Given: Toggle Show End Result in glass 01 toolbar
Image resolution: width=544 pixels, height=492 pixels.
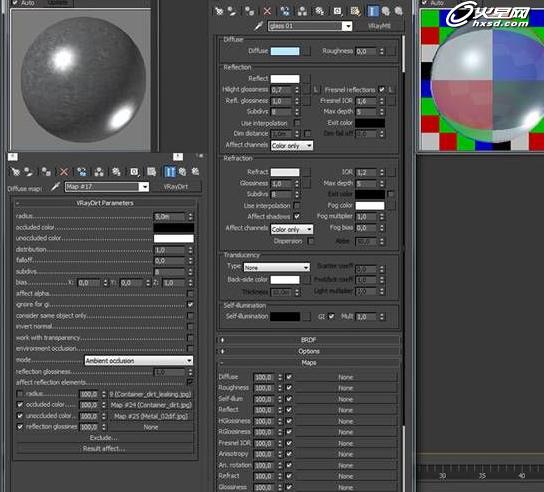Looking at the screenshot, I should (x=373, y=11).
